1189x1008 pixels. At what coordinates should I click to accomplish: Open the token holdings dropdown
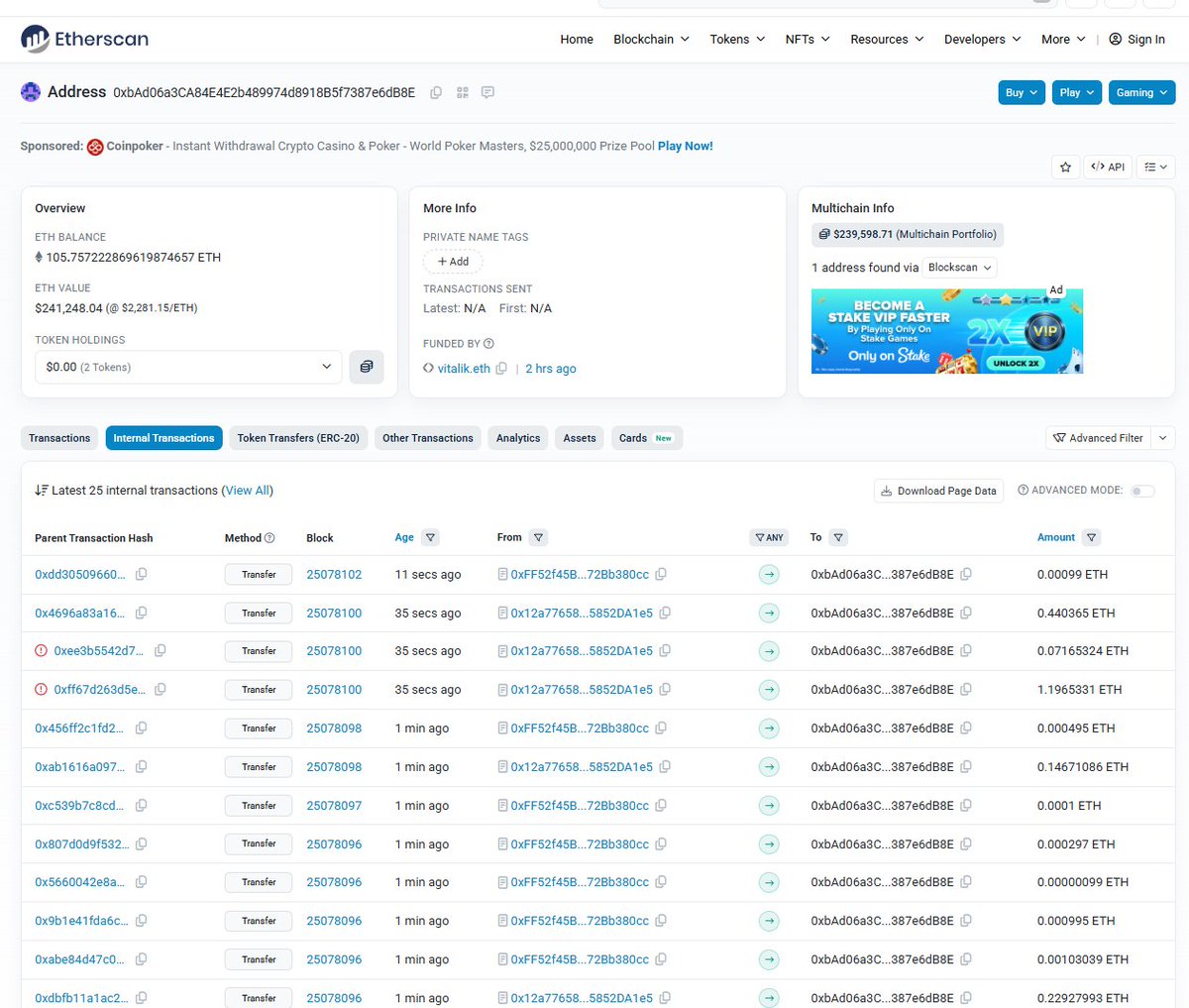pos(189,367)
